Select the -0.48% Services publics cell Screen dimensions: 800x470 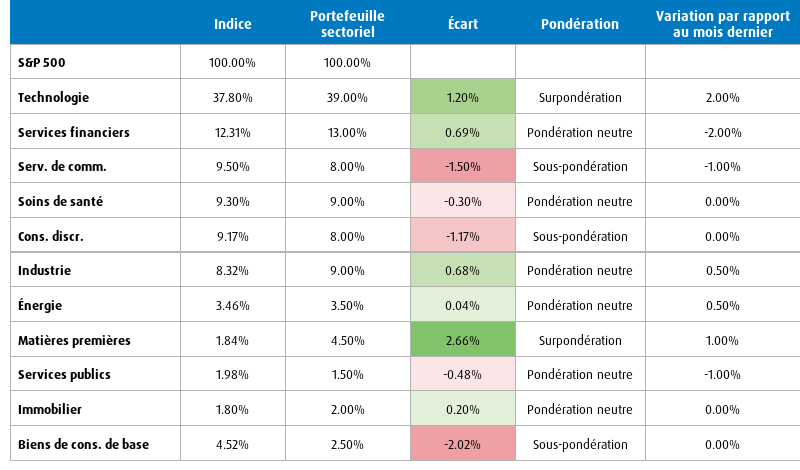pyautogui.click(x=463, y=374)
